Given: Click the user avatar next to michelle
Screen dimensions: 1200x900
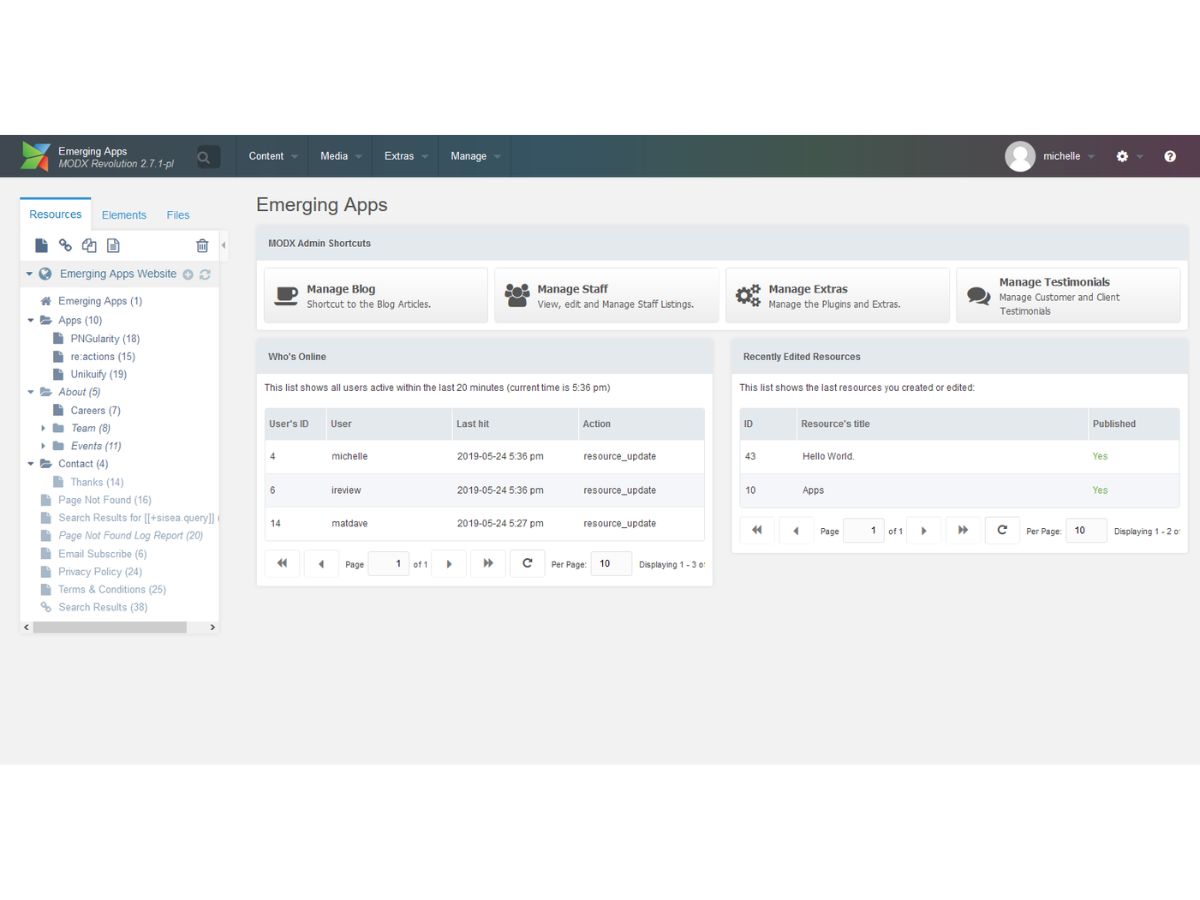Looking at the screenshot, I should (1020, 156).
